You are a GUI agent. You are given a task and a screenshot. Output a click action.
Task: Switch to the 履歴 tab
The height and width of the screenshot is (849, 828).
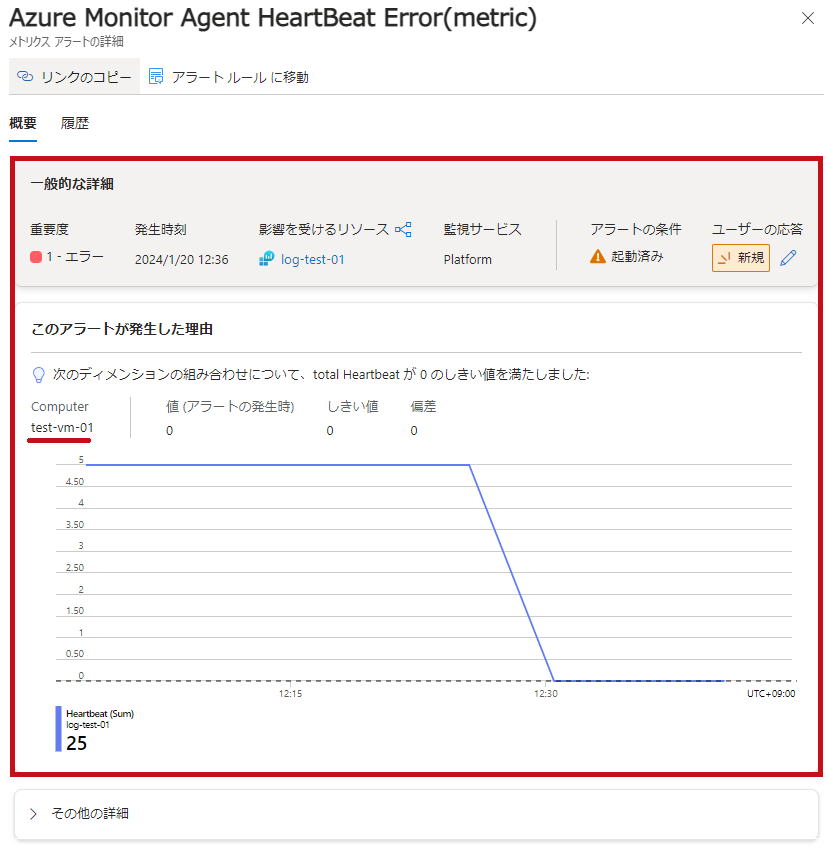[74, 123]
